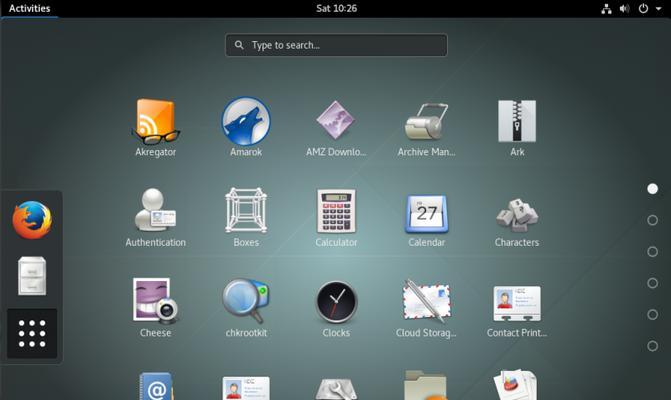Open the Calendar app

click(x=427, y=214)
